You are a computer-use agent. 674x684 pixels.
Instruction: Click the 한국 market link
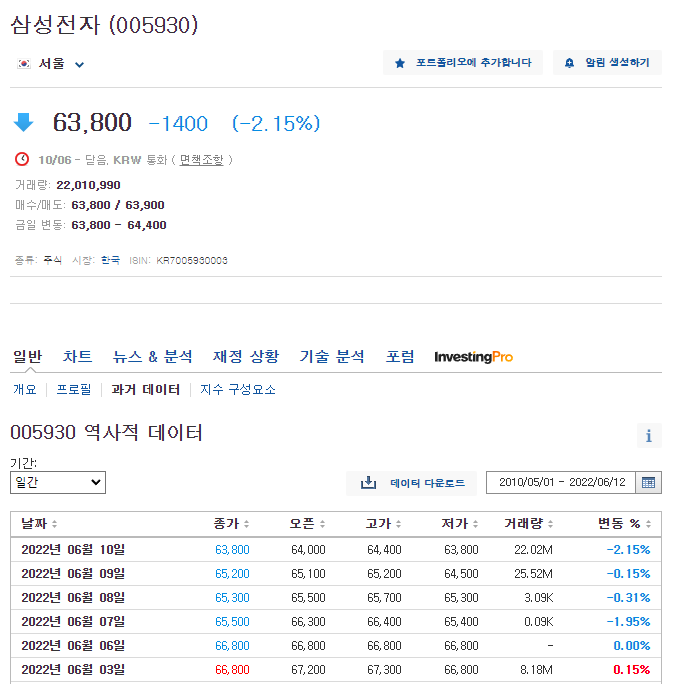coord(110,260)
